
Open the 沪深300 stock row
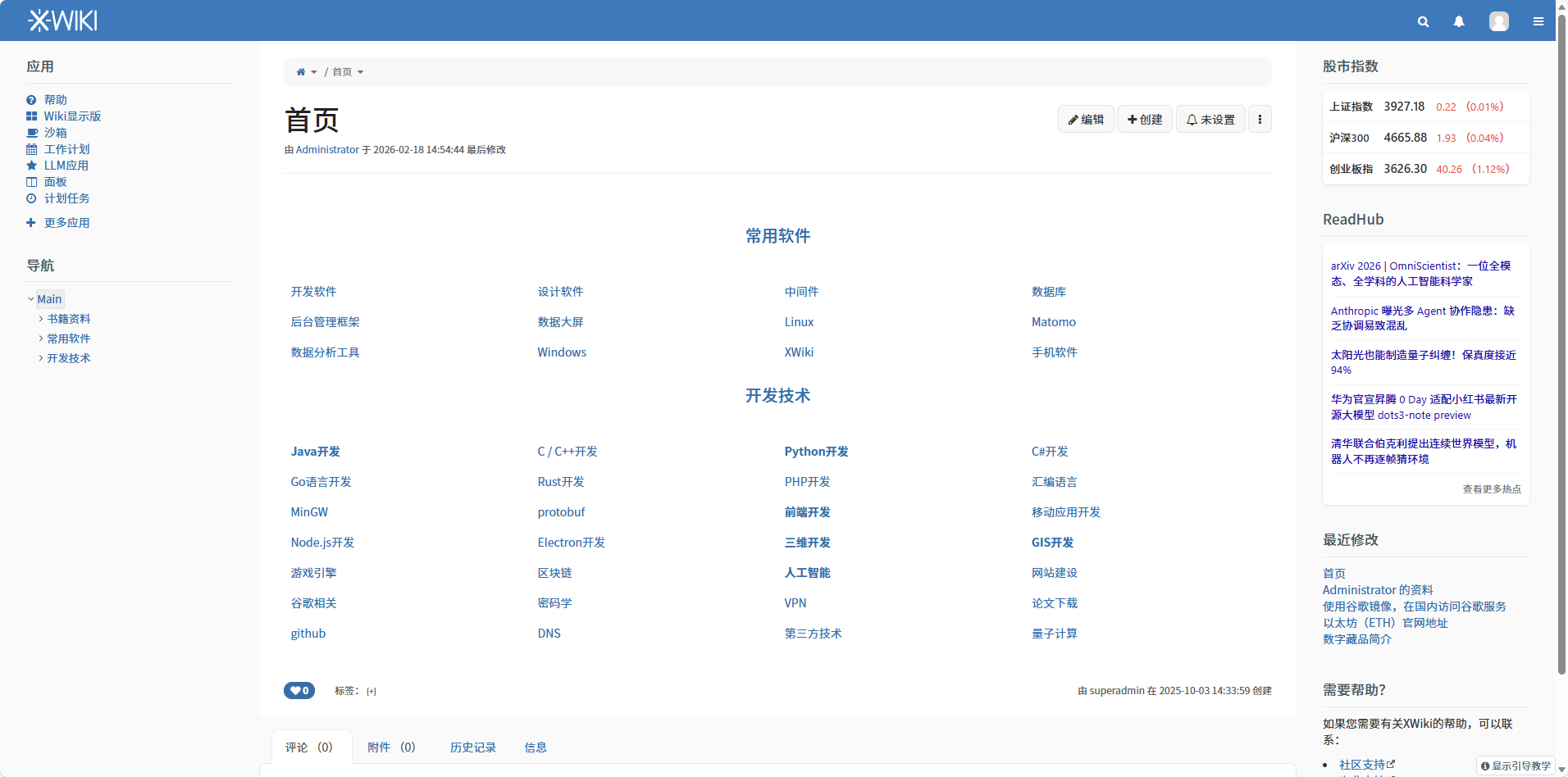point(1425,138)
